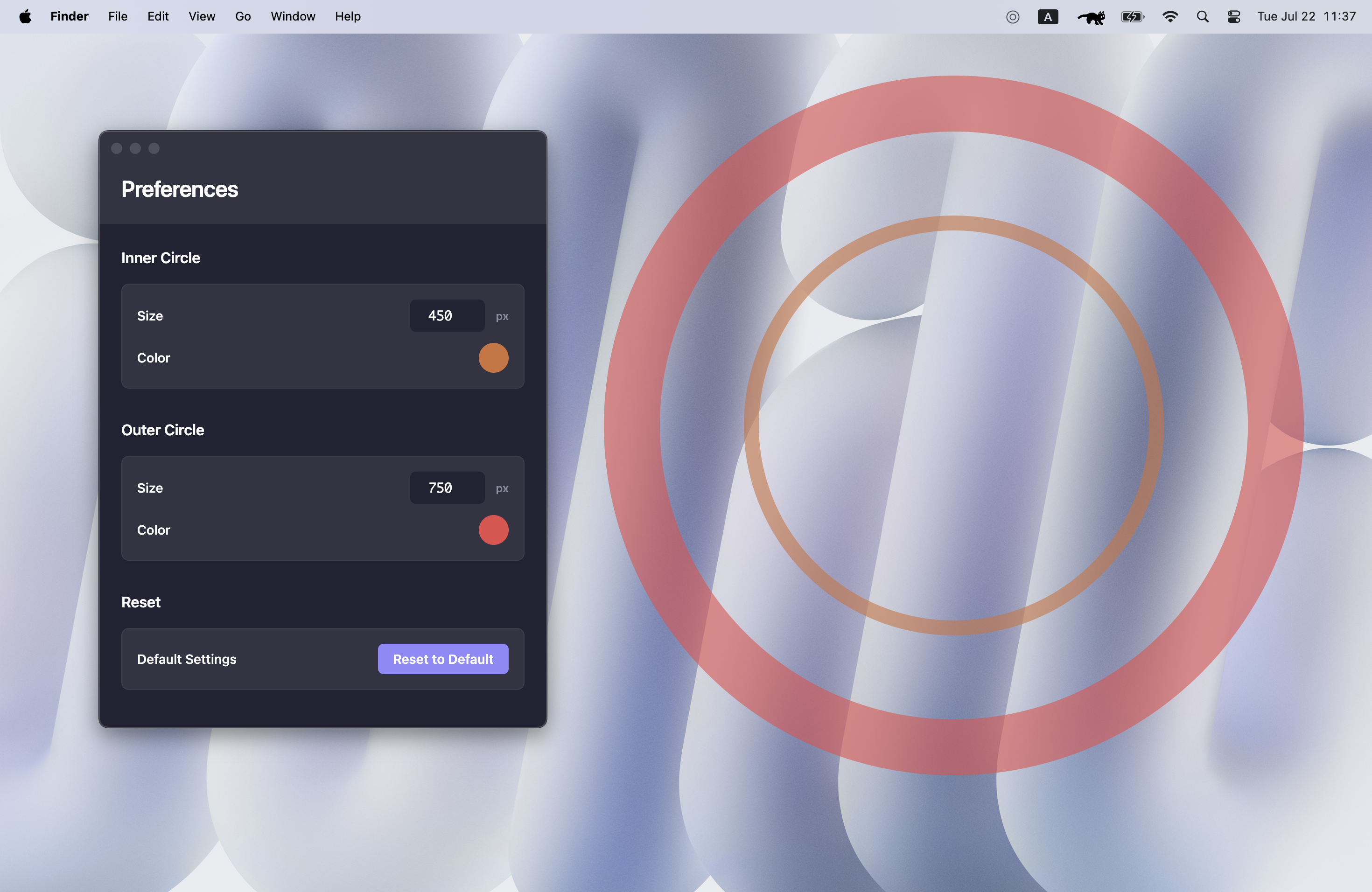This screenshot has height=892, width=1372.
Task: Open the Wi-Fi status menu
Action: coord(1169,17)
